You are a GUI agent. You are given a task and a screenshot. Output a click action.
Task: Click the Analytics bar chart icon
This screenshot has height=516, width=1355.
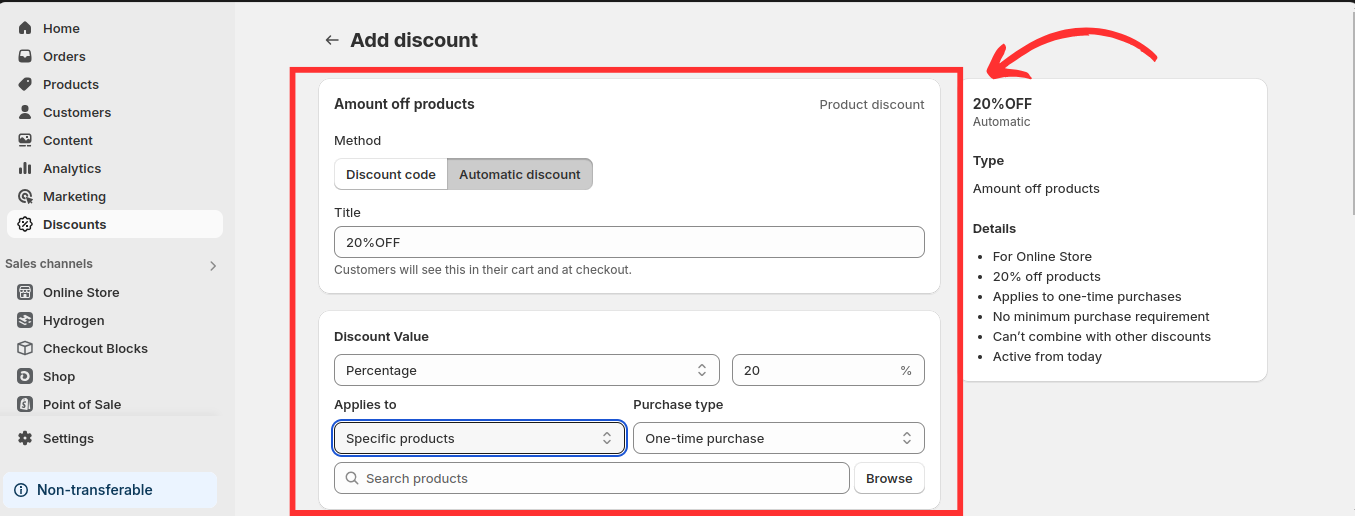(25, 168)
